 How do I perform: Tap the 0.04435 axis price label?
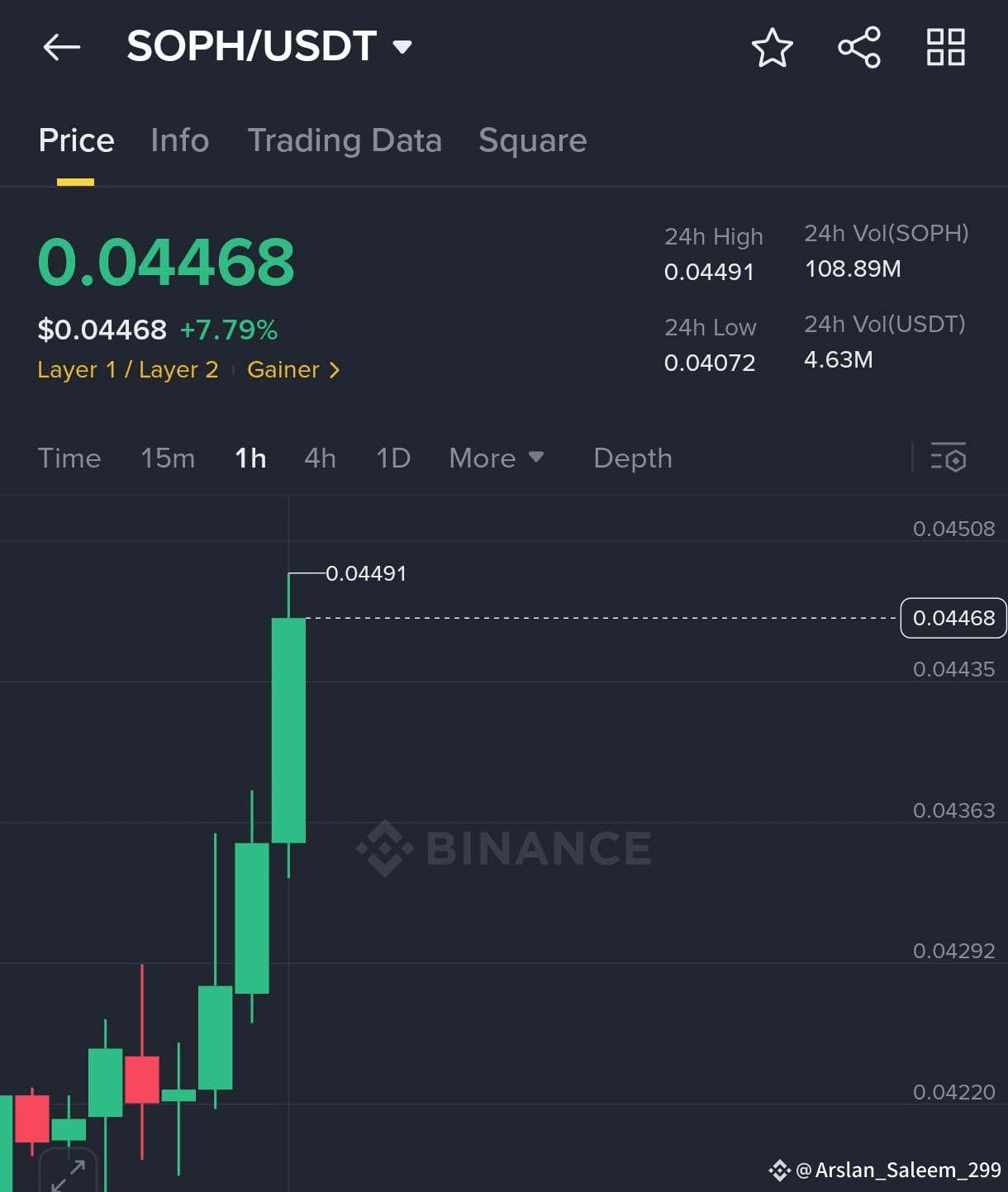pyautogui.click(x=953, y=669)
